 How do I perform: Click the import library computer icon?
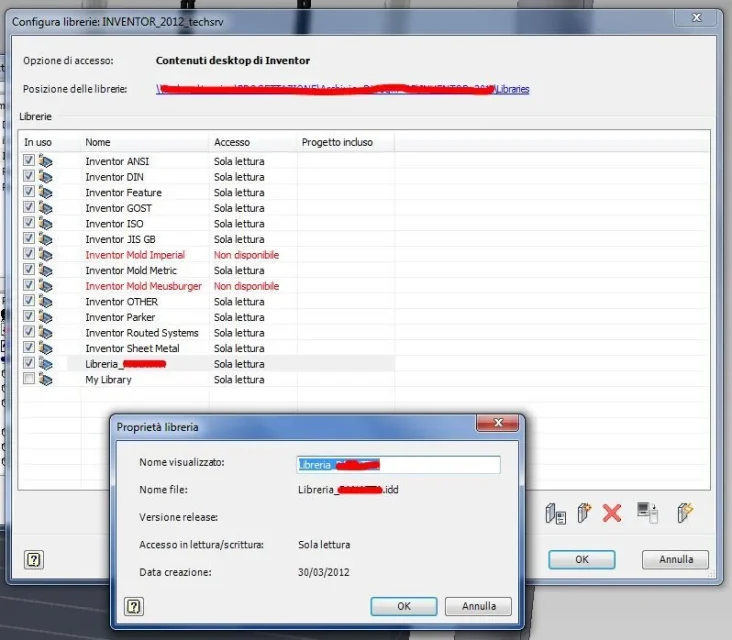point(648,513)
